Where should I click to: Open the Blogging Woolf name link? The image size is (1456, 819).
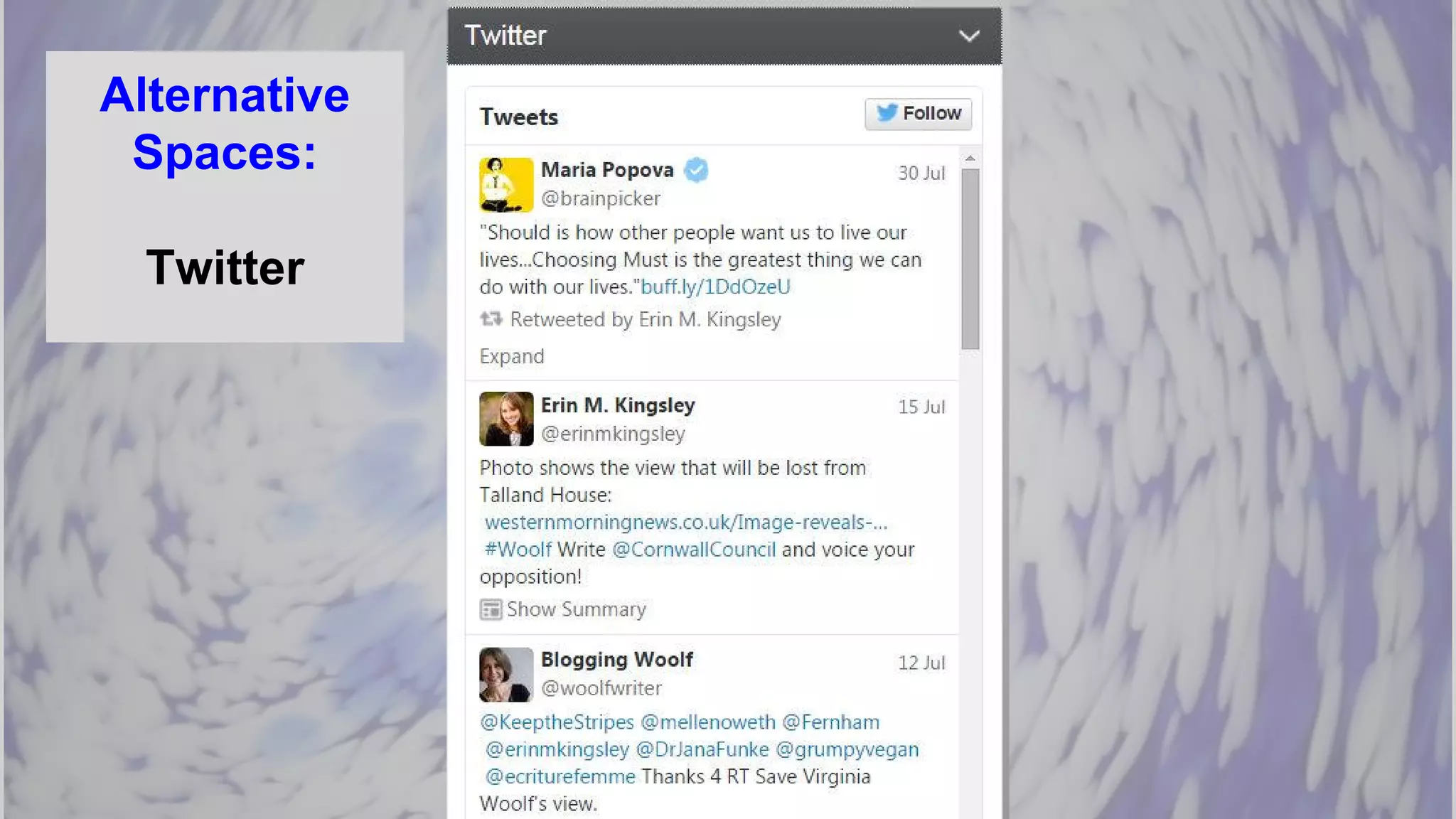[x=616, y=660]
